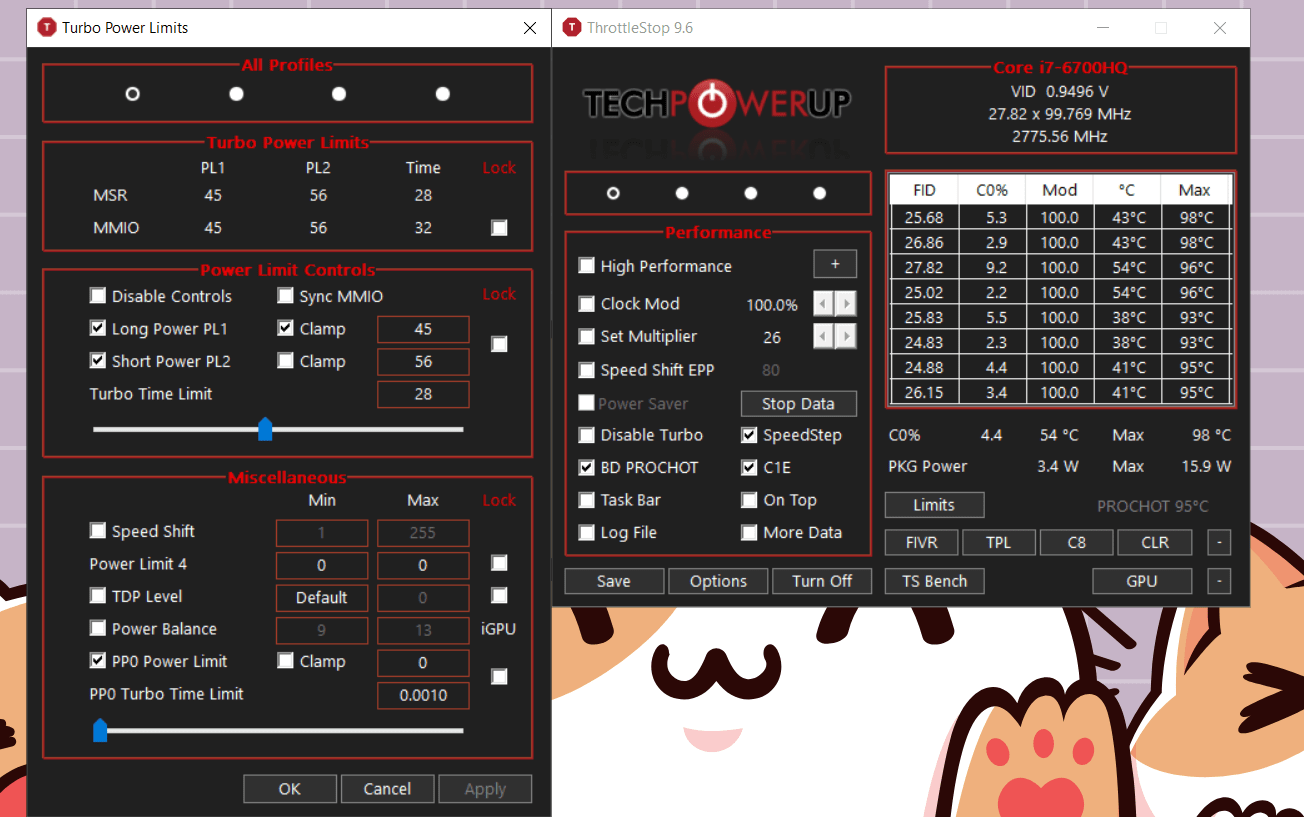Select fourth profile radio in ThrottleStop main window
Image resolution: width=1304 pixels, height=817 pixels.
[820, 193]
